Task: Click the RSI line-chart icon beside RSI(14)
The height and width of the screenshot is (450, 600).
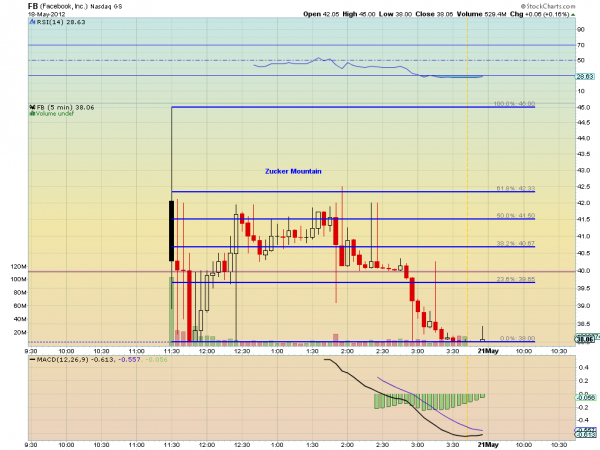Action: [33, 22]
